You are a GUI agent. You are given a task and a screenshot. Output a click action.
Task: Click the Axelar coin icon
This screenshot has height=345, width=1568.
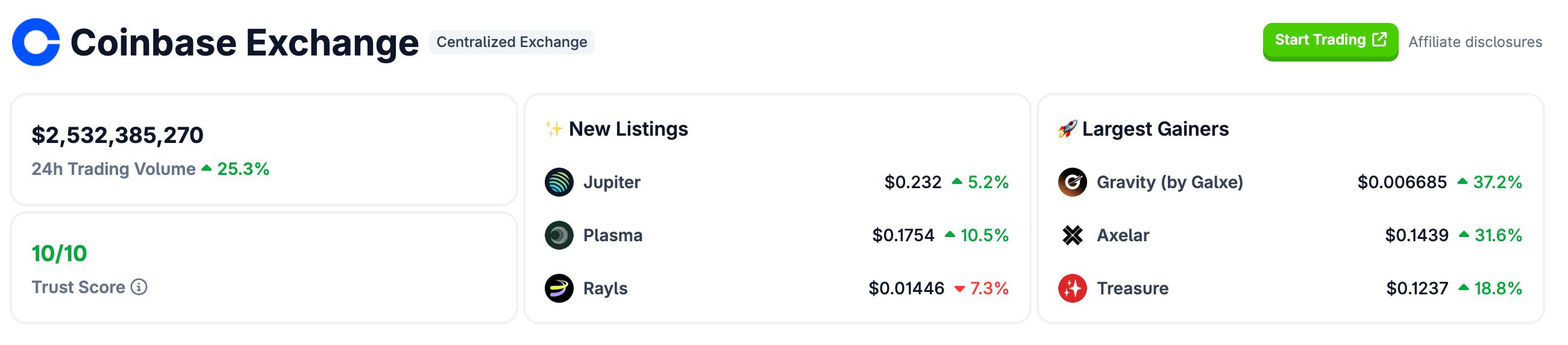click(x=1072, y=235)
